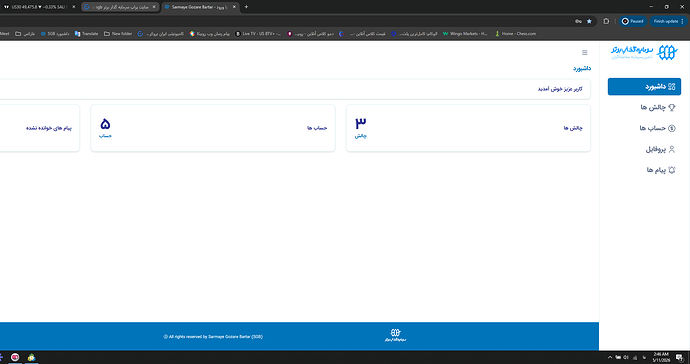Click the pink circular app on the taskbar
Screen dimensions: 690x364
click(15, 357)
